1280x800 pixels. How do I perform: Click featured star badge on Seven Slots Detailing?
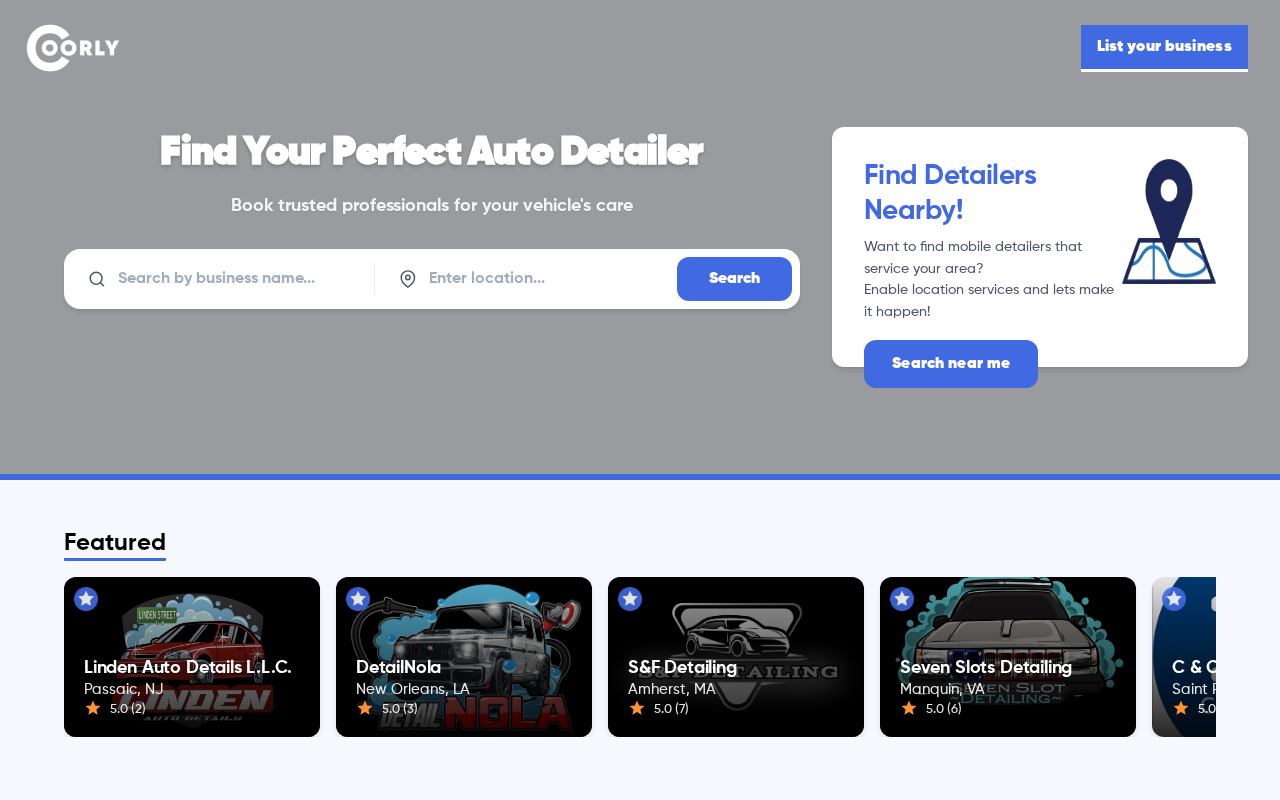pyautogui.click(x=902, y=599)
